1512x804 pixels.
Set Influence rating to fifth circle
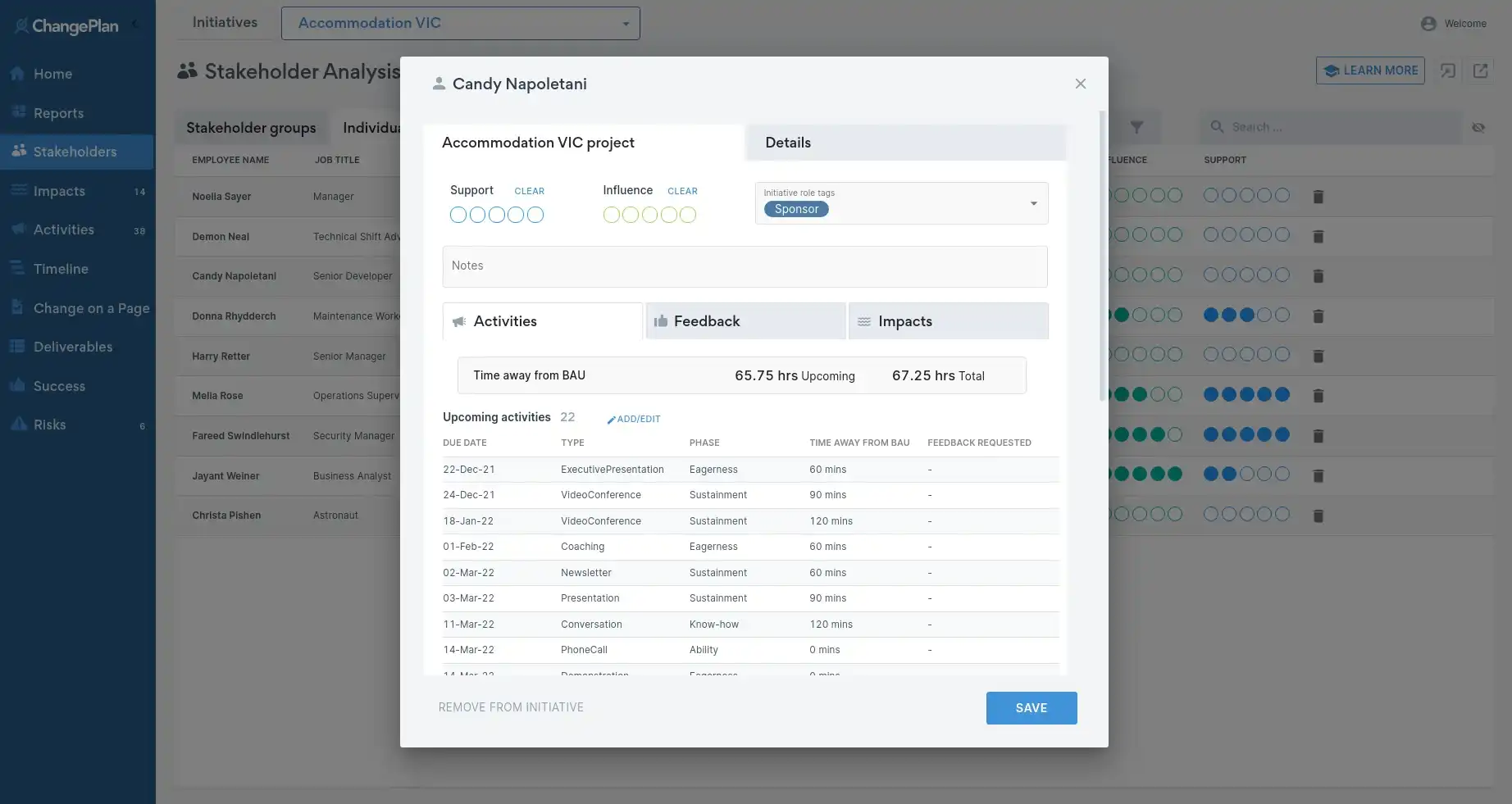[x=688, y=215]
